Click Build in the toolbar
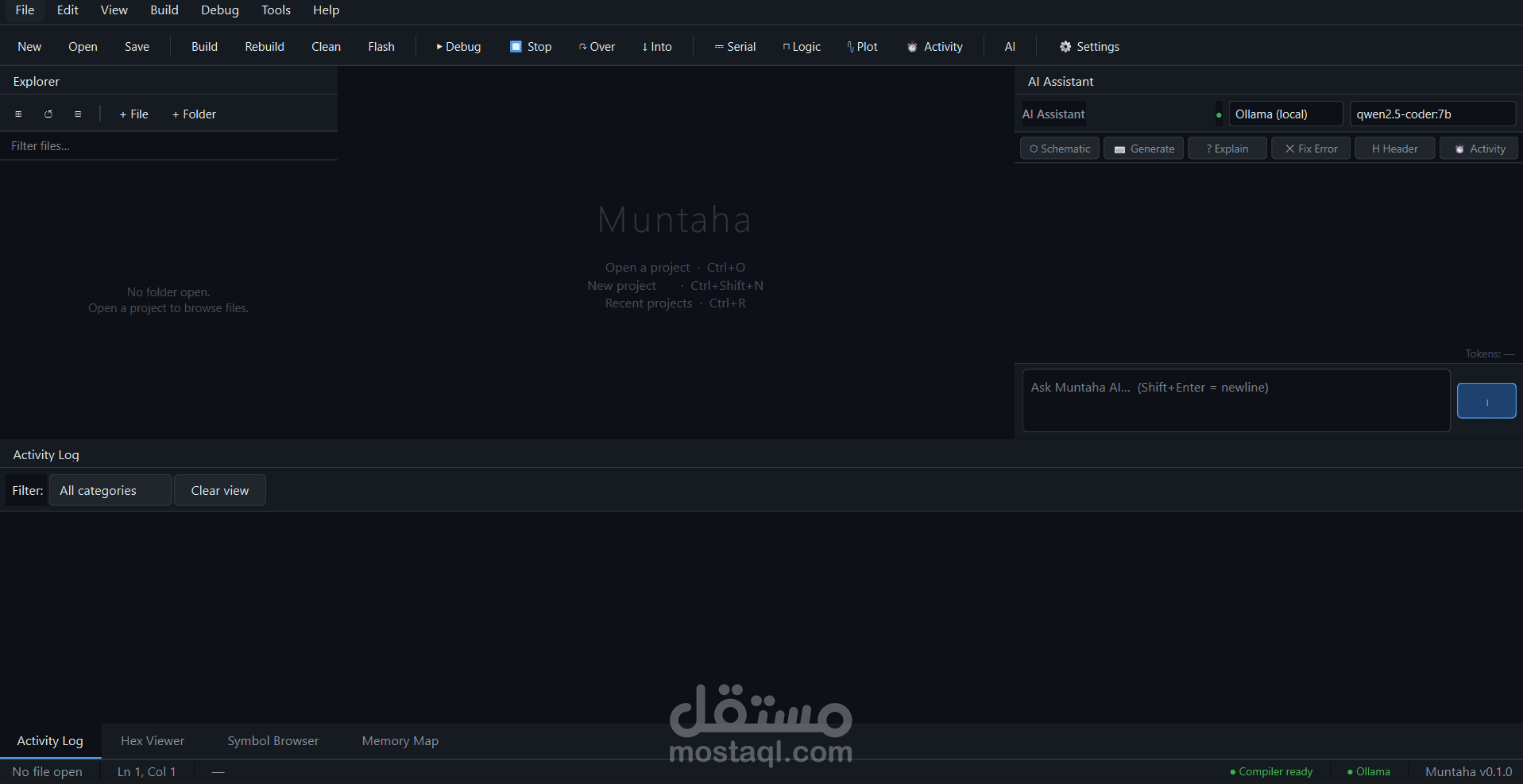Screen dimensions: 1523x784 204,47
